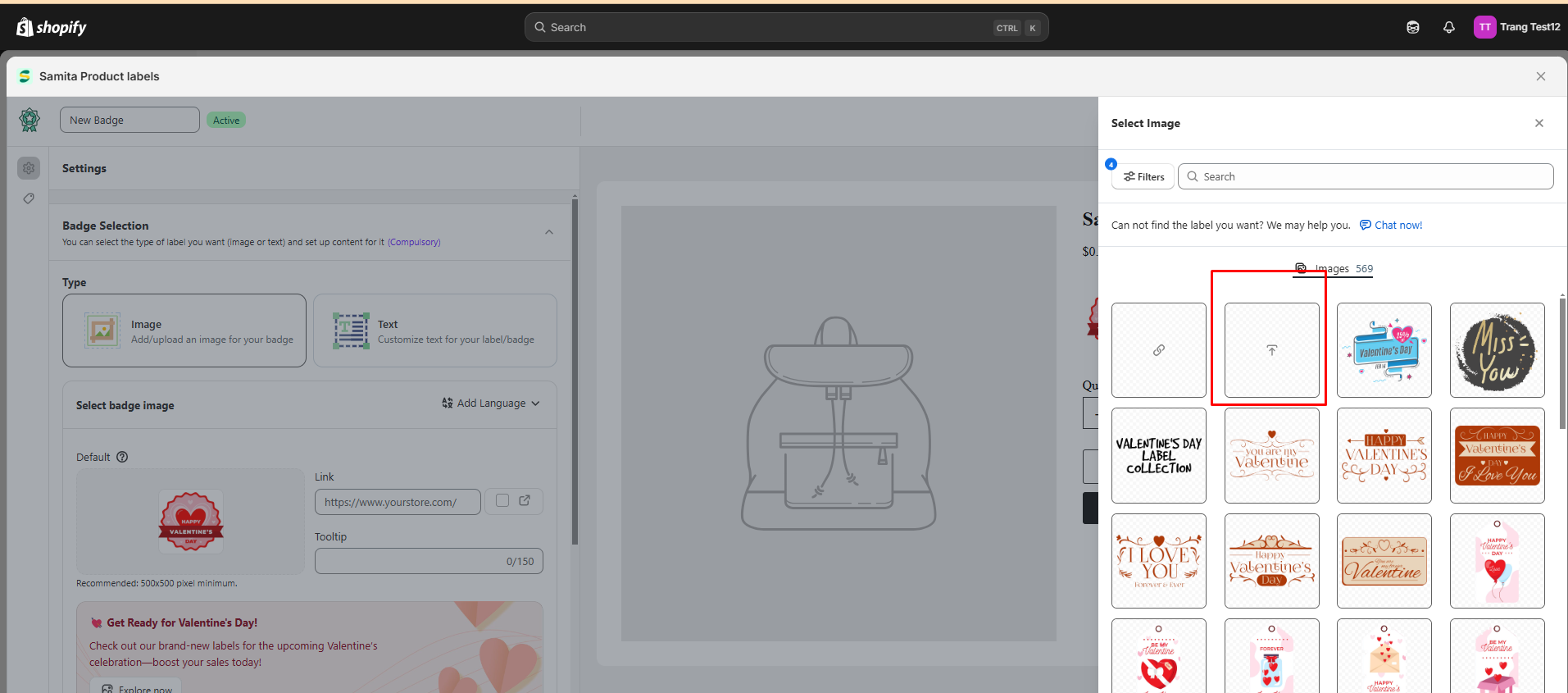The height and width of the screenshot is (693, 1568).
Task: Select Text badge type
Action: pyautogui.click(x=434, y=331)
